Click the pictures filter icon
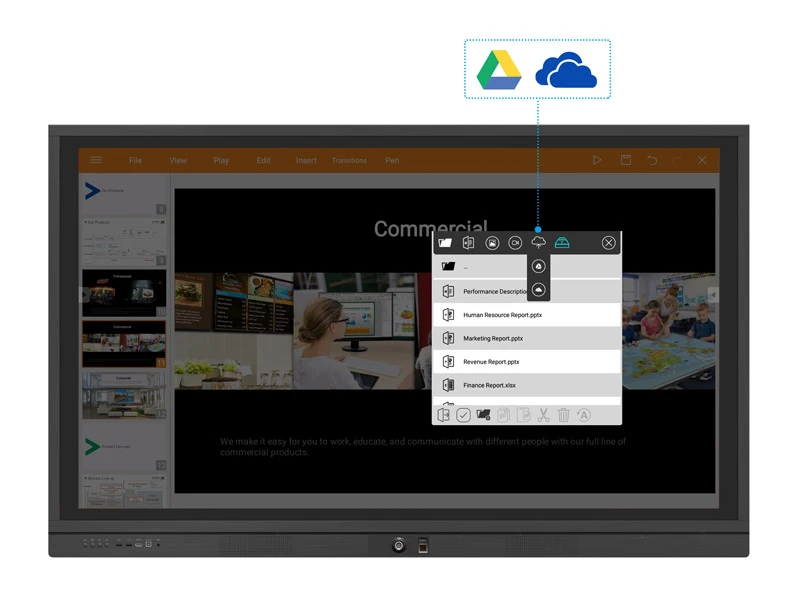 tap(492, 243)
